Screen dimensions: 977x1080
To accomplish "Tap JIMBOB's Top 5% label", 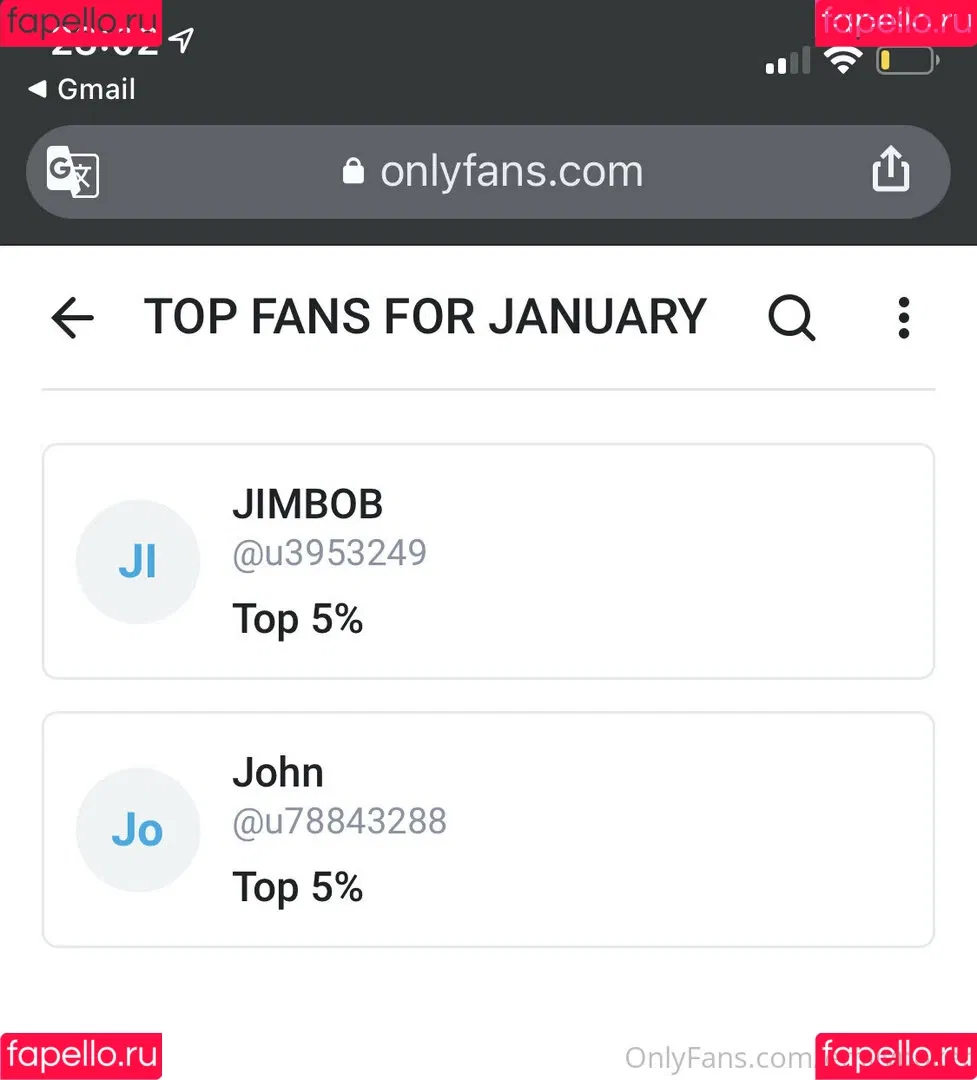I will pos(298,619).
